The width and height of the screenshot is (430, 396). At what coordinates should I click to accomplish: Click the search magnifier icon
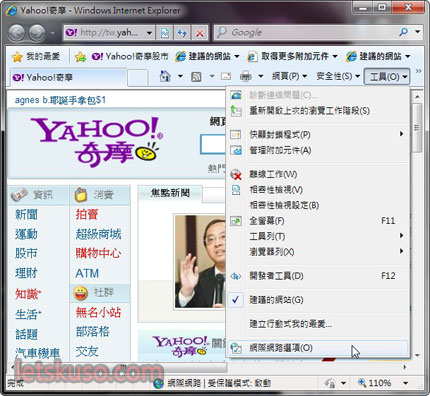point(403,32)
